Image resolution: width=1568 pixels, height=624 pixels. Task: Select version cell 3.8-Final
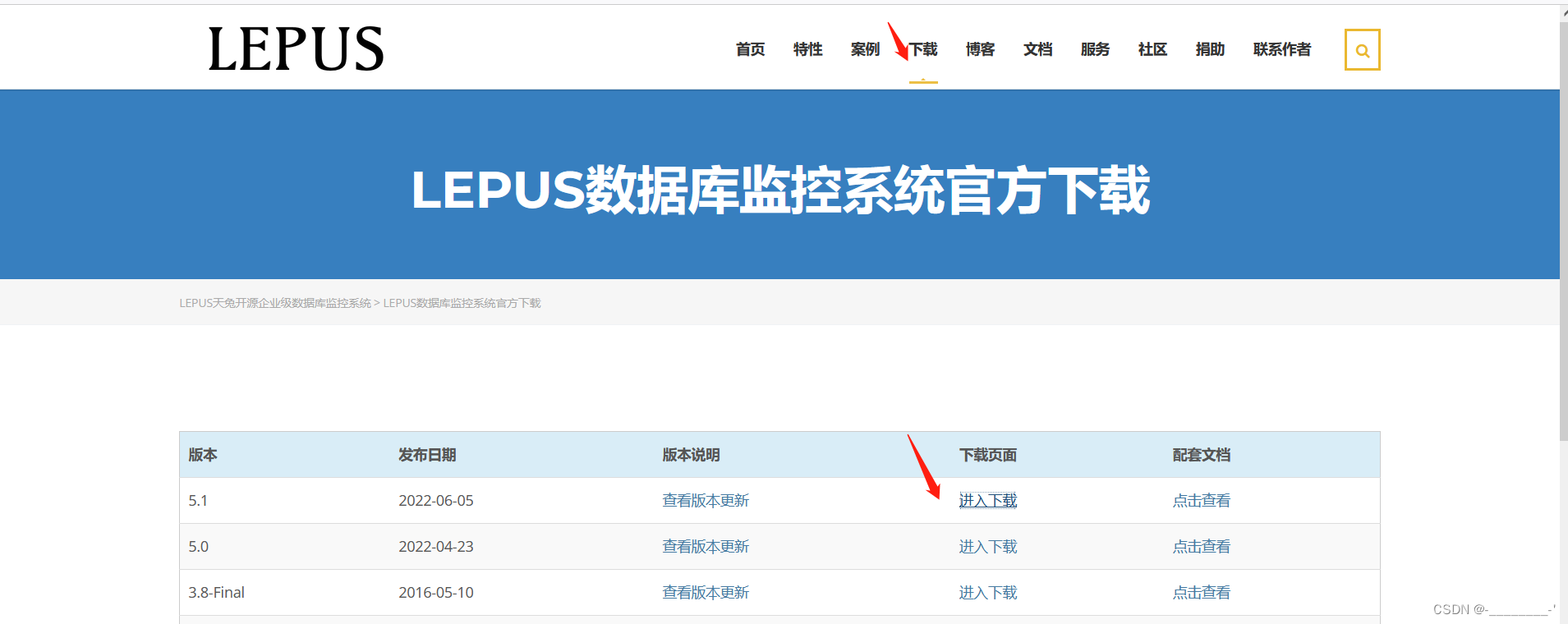(216, 593)
